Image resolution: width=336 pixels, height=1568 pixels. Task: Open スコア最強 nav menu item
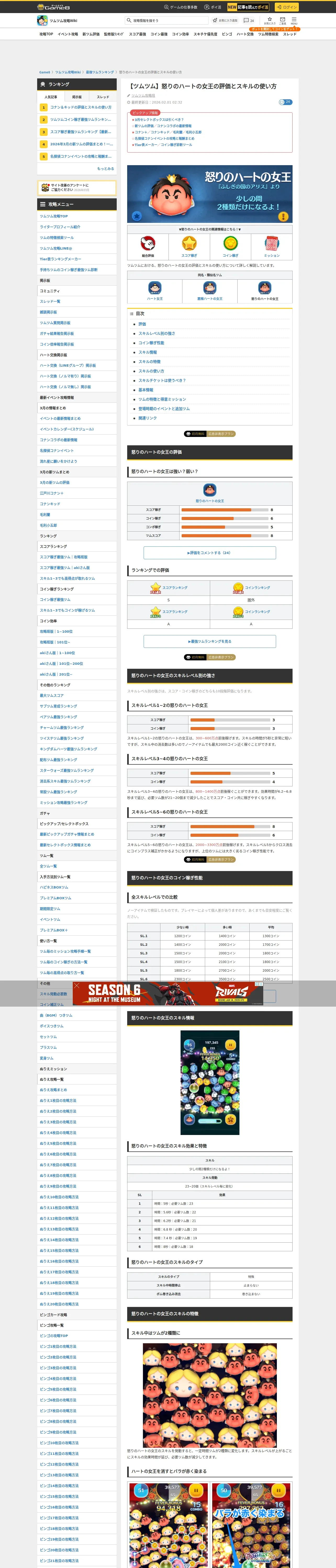click(x=137, y=34)
